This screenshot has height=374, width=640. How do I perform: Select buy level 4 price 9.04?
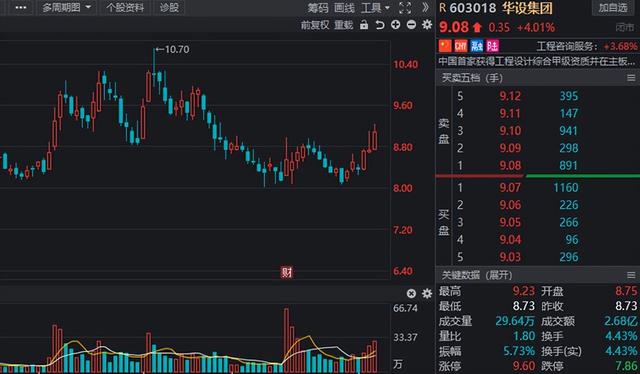(x=510, y=239)
